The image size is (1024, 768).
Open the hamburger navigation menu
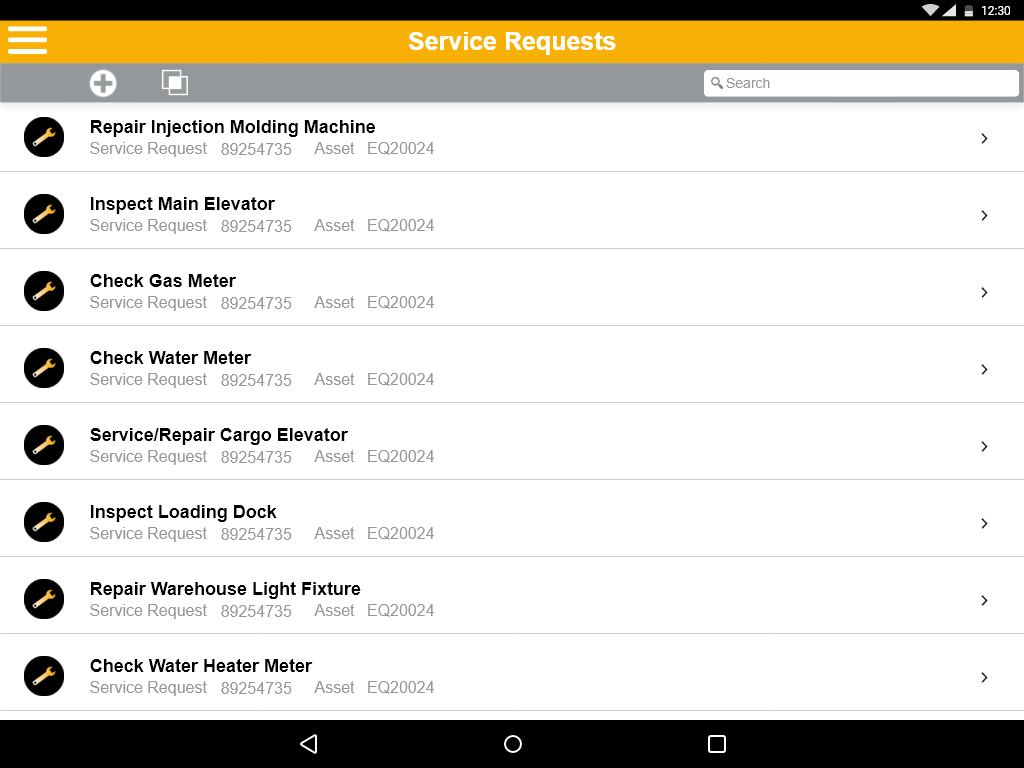tap(28, 40)
